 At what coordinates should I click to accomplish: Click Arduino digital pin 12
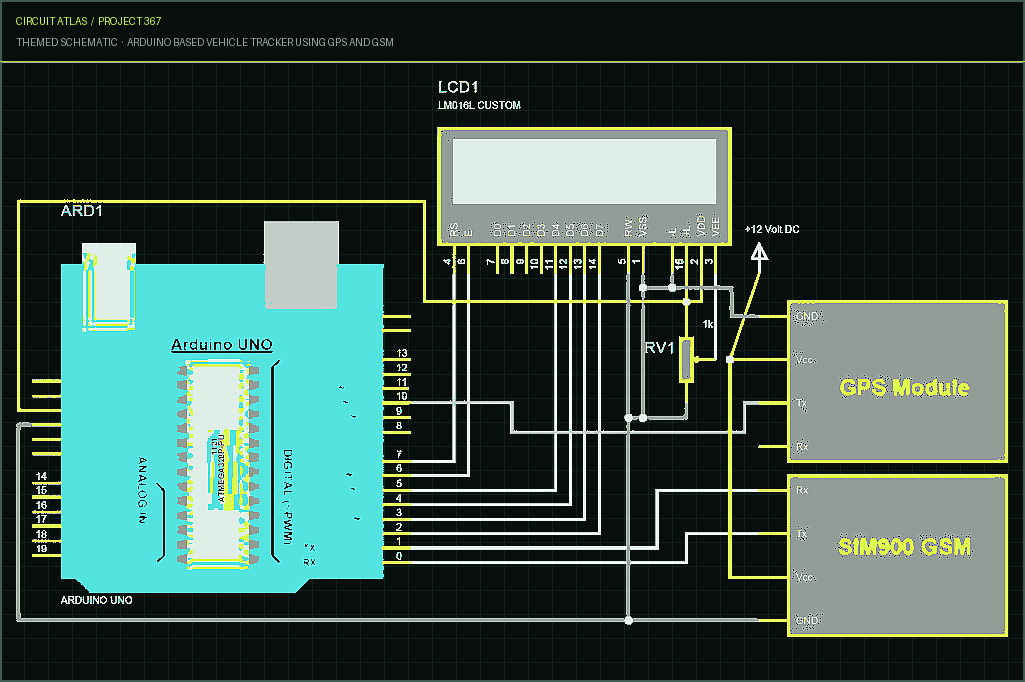coord(402,367)
